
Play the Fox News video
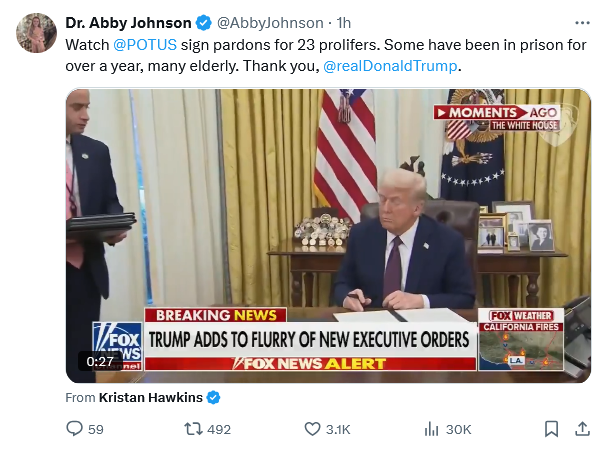328,235
